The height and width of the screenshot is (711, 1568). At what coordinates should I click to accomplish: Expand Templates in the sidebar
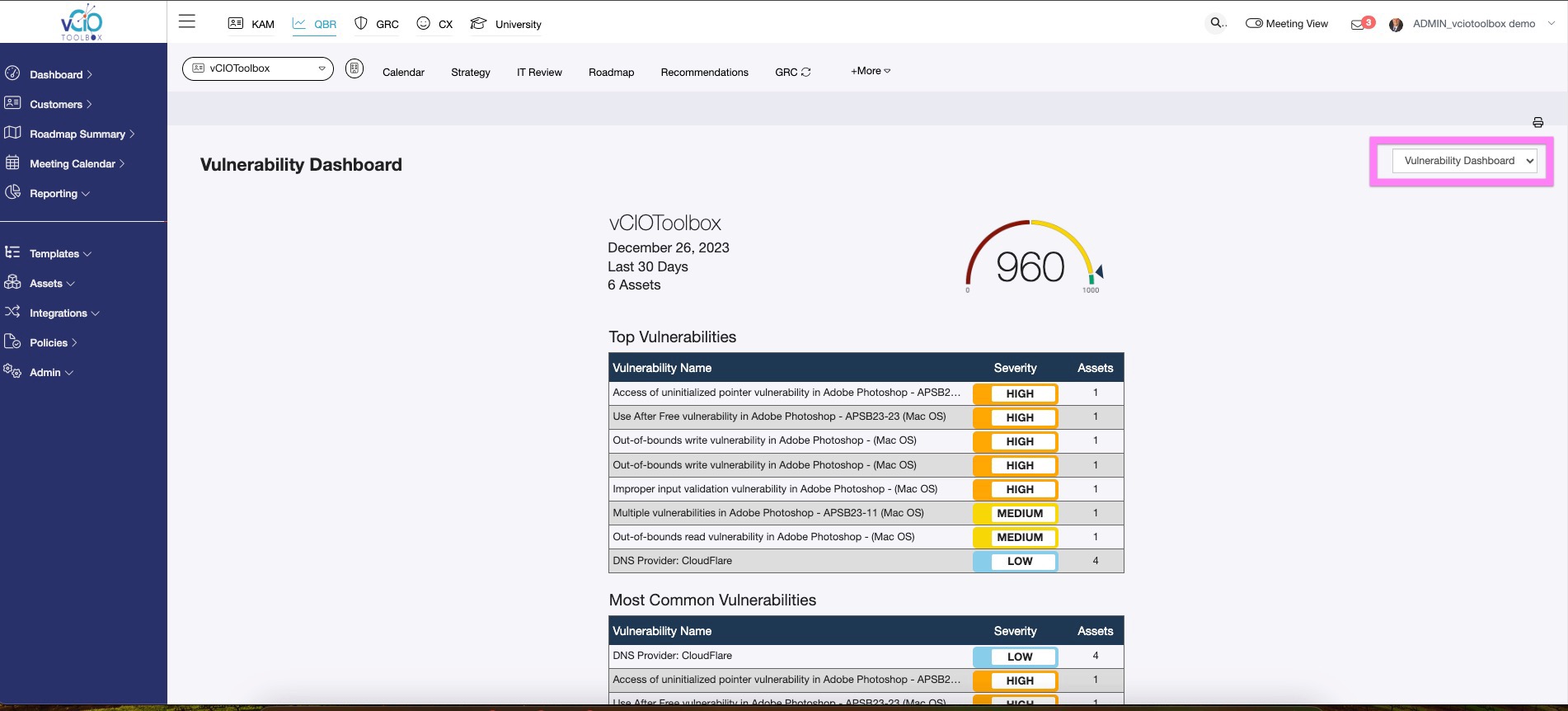61,253
